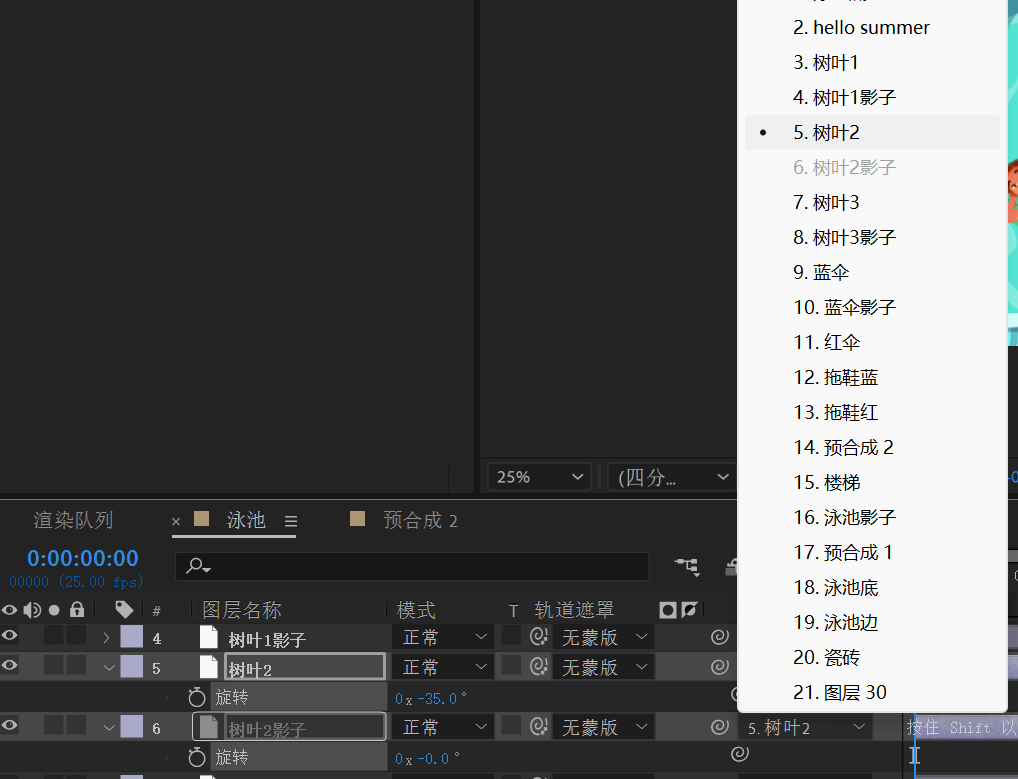Click rotation value 0x -35.0° of layer 5
Screen dimensions: 1018x779
click(x=430, y=699)
